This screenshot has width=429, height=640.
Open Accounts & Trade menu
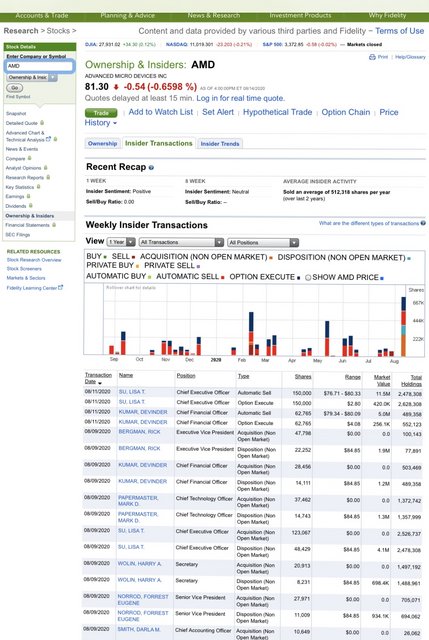[42, 16]
